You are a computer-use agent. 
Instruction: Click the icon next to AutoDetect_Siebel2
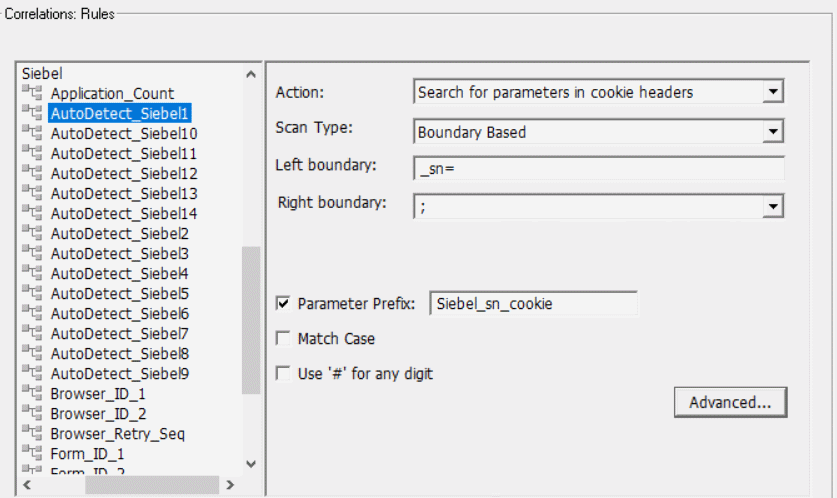[32, 234]
